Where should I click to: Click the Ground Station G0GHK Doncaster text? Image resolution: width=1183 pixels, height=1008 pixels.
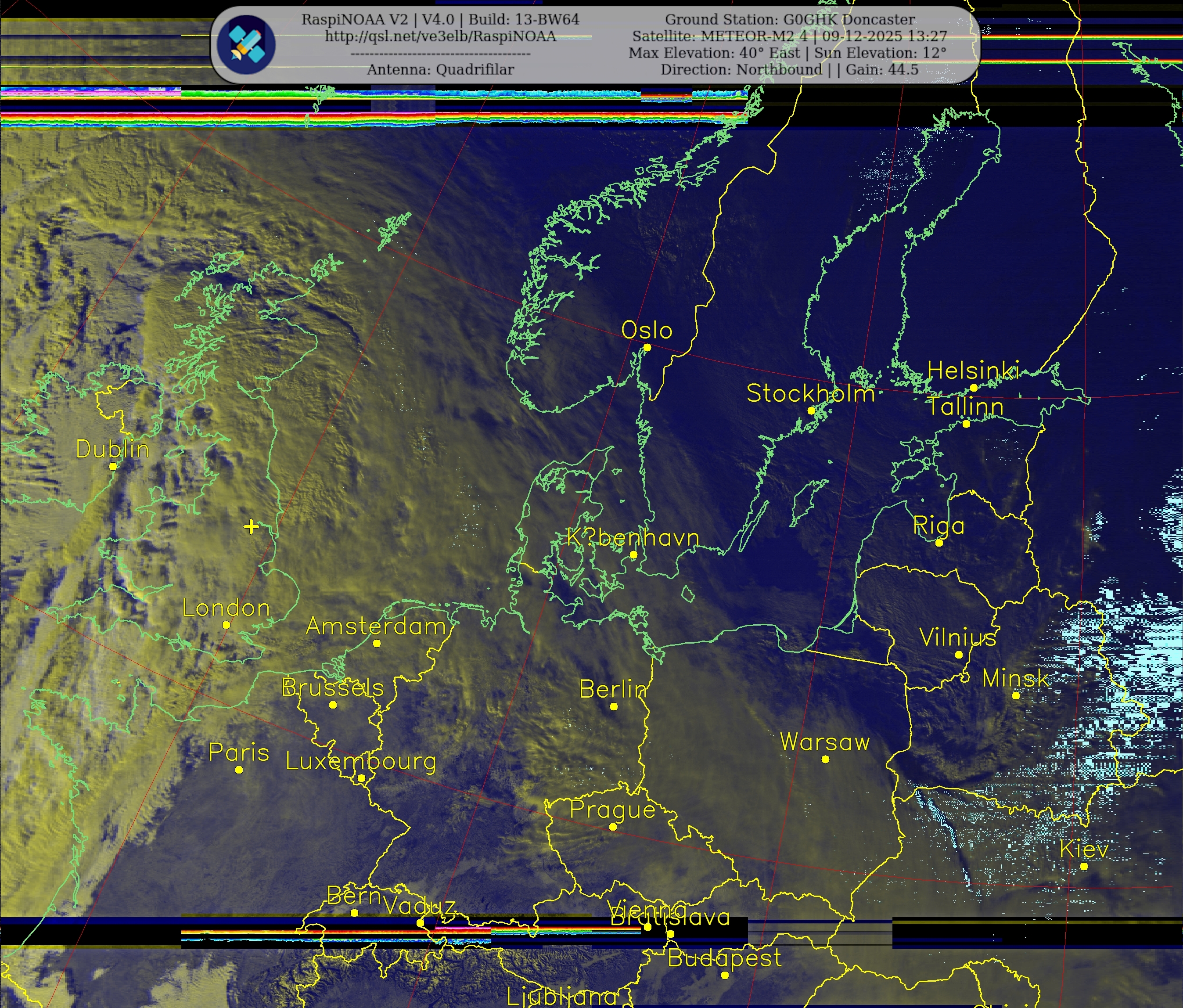coord(790,19)
